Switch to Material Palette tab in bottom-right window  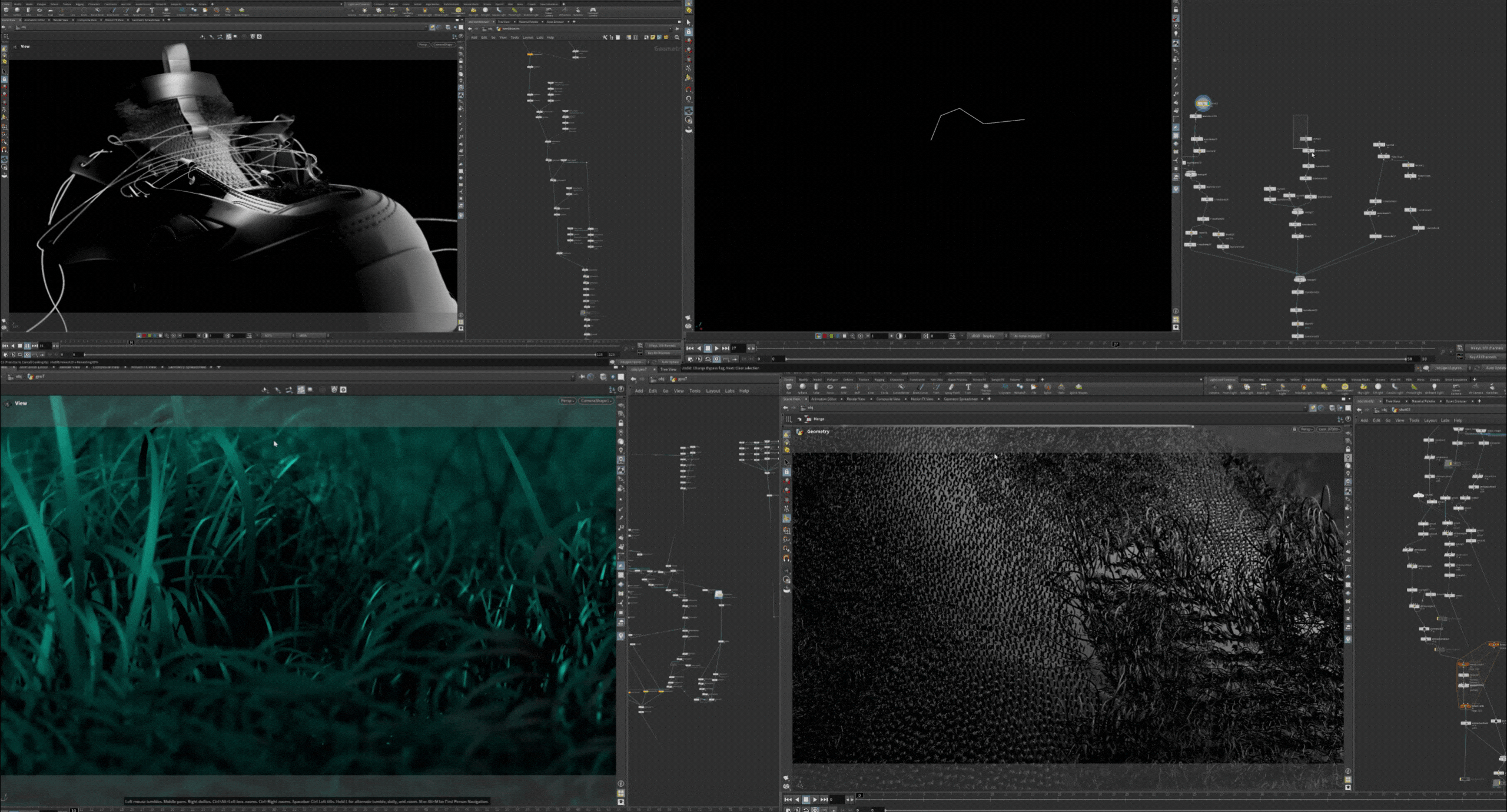pos(1423,401)
